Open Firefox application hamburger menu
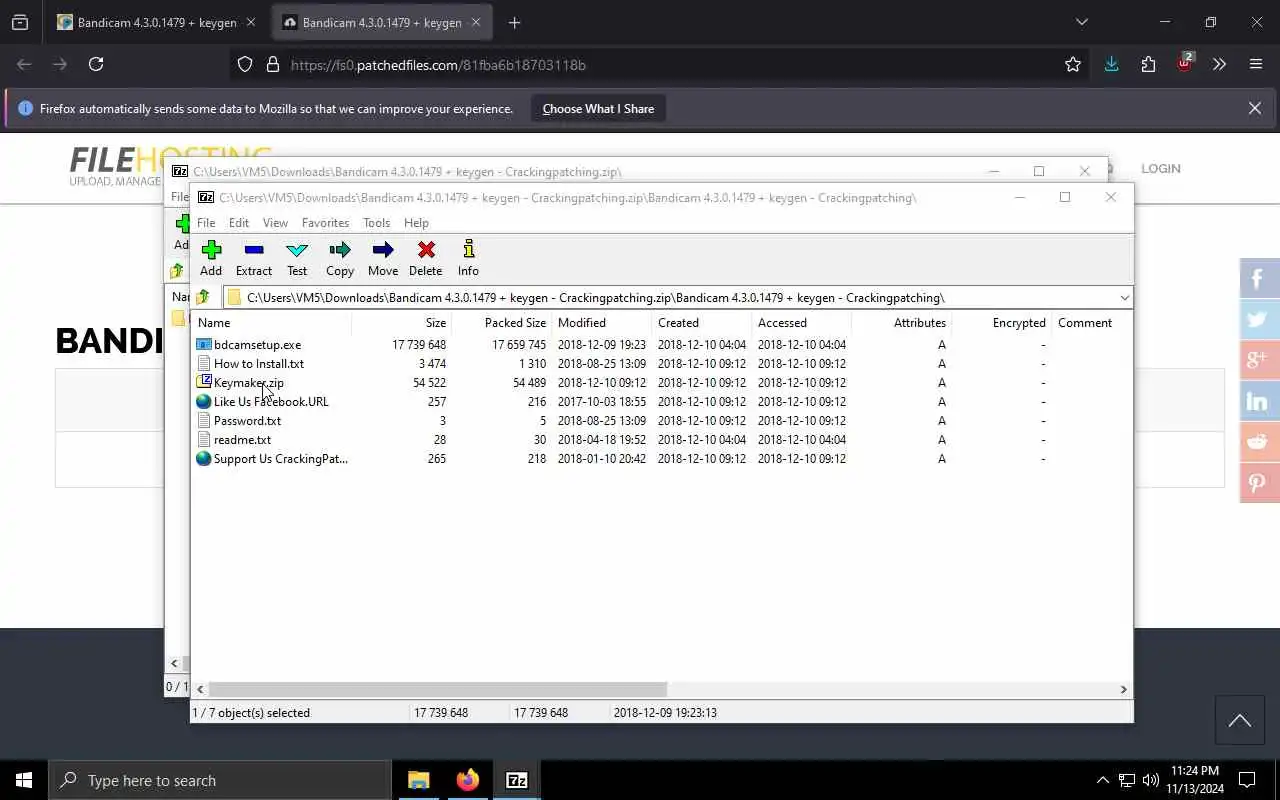Image resolution: width=1280 pixels, height=800 pixels. 1256,64
